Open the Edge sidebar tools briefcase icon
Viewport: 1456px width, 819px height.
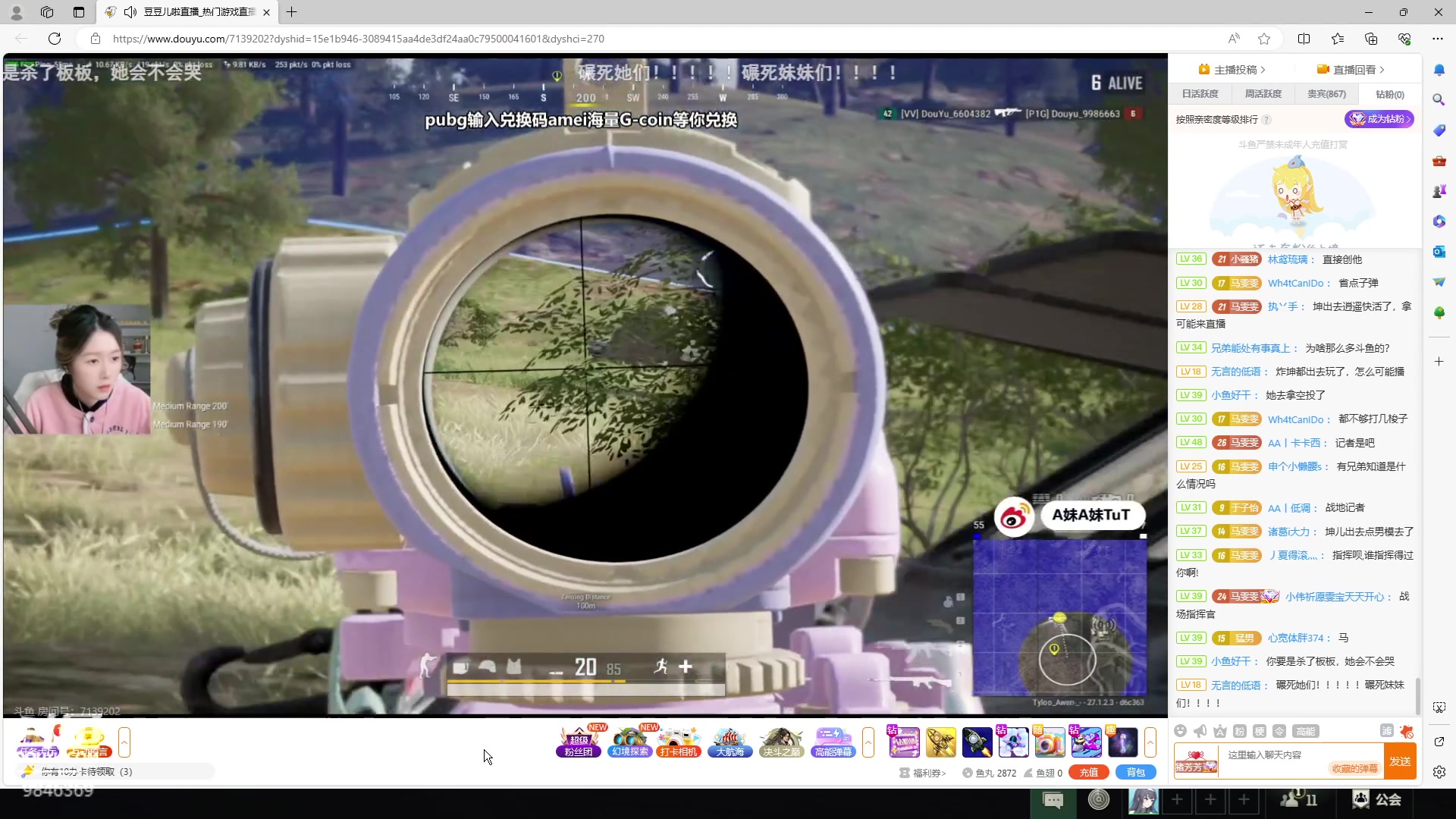[1439, 161]
